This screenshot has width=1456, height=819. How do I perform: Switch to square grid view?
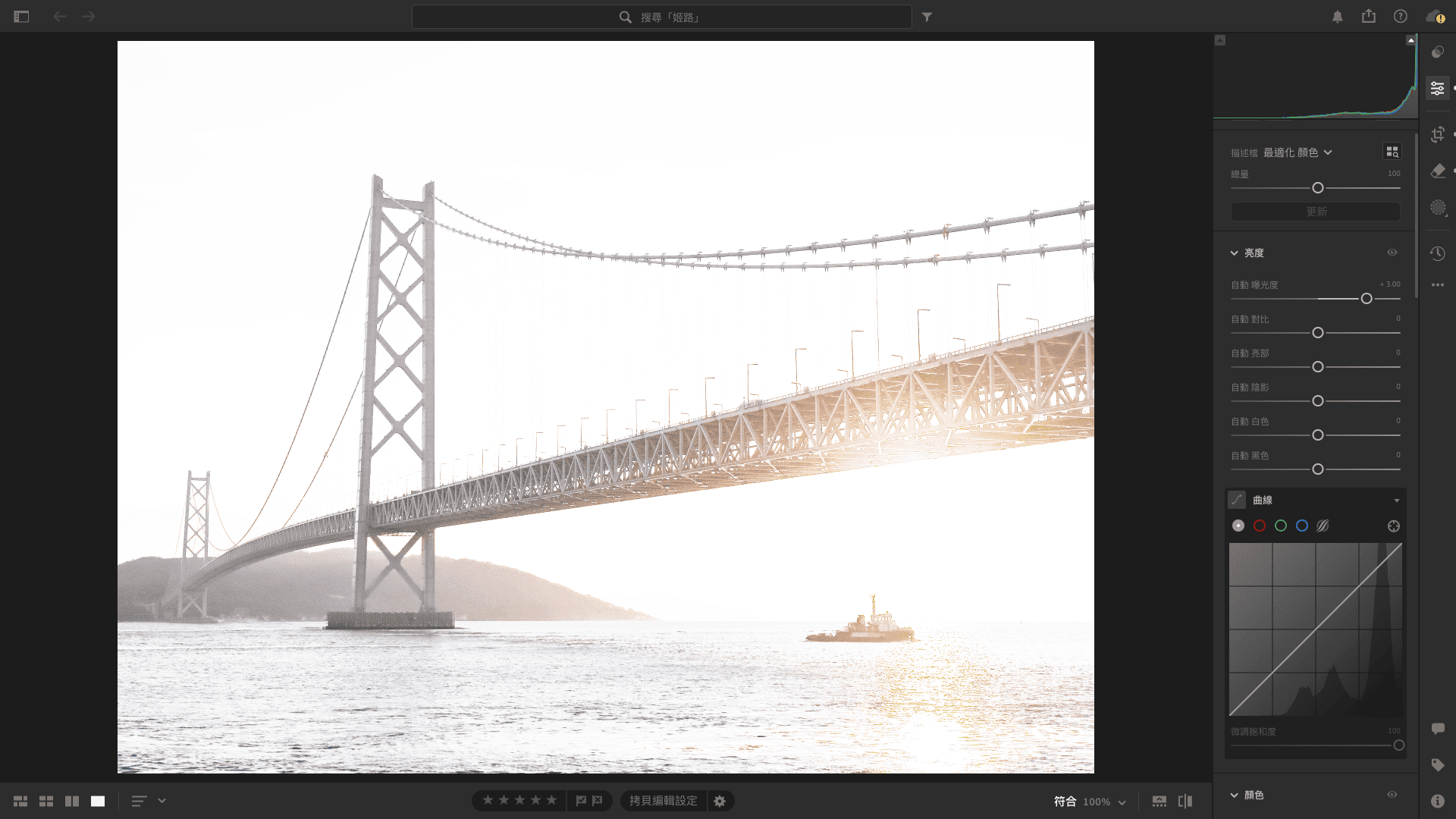[x=46, y=802]
